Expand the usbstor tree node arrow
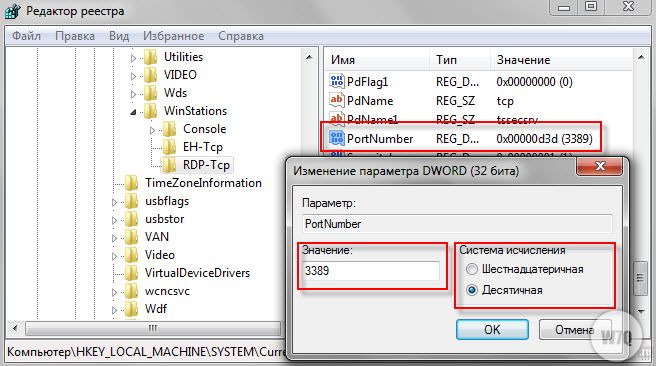This screenshot has height=366, width=656. [x=115, y=220]
